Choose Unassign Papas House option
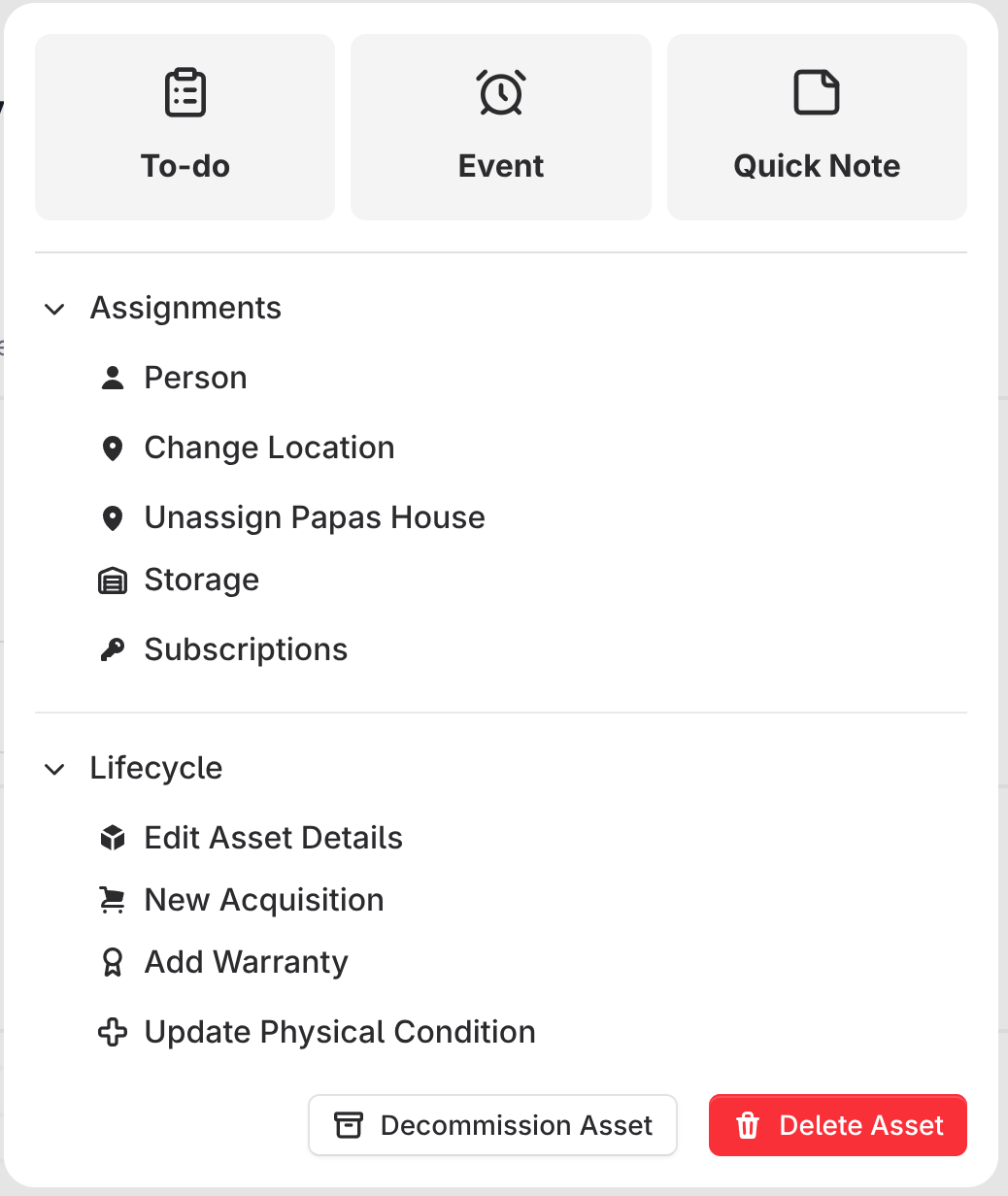 pos(314,517)
